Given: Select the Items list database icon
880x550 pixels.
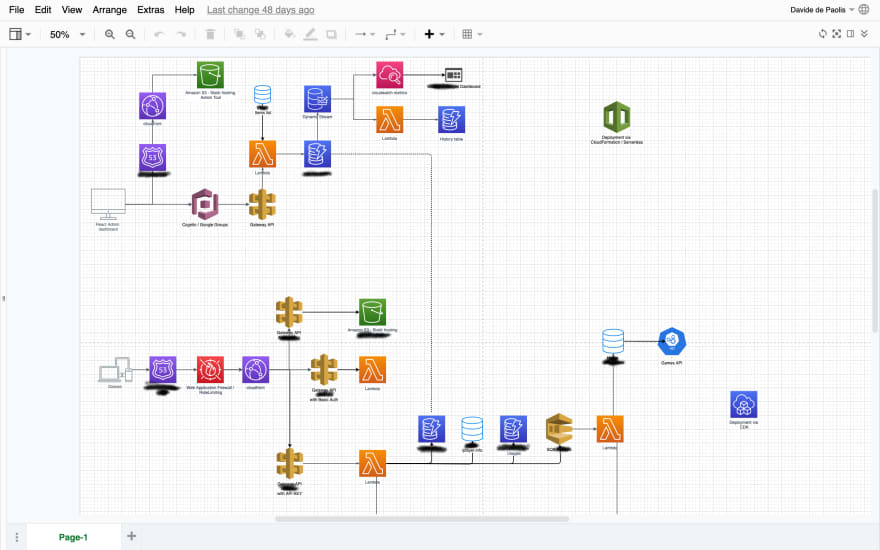Looking at the screenshot, I should [262, 95].
